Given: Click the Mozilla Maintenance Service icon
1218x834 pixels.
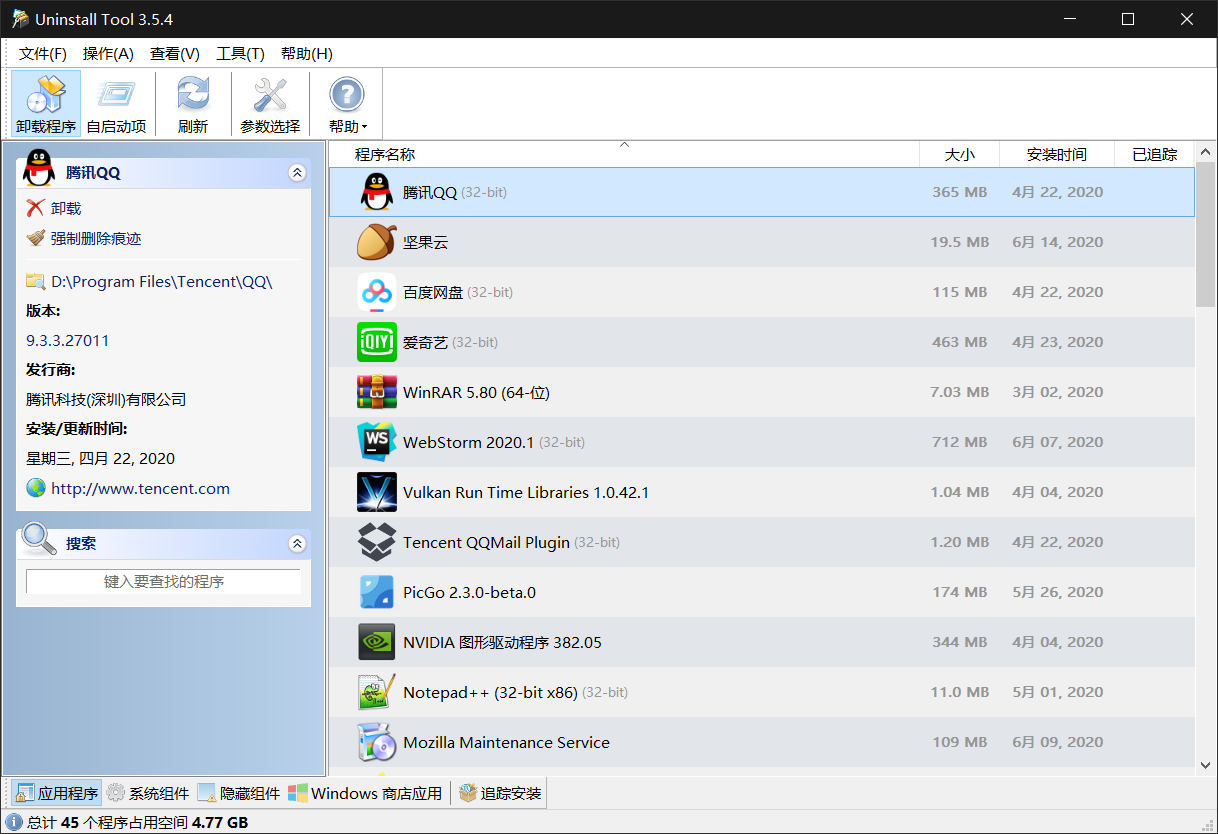Looking at the screenshot, I should pos(377,742).
